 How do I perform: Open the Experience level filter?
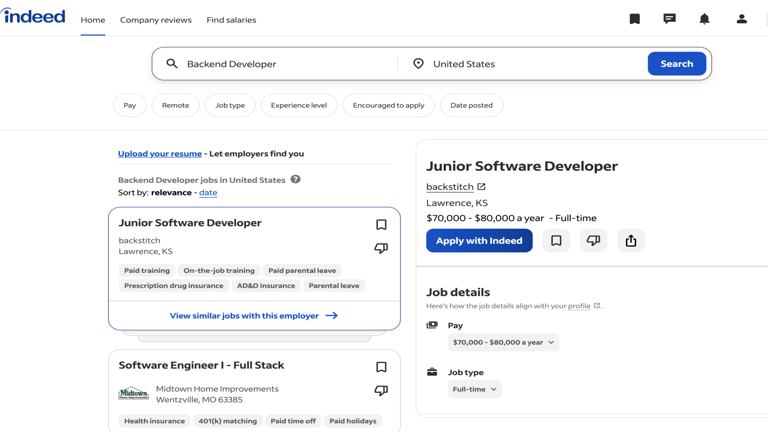tap(299, 105)
